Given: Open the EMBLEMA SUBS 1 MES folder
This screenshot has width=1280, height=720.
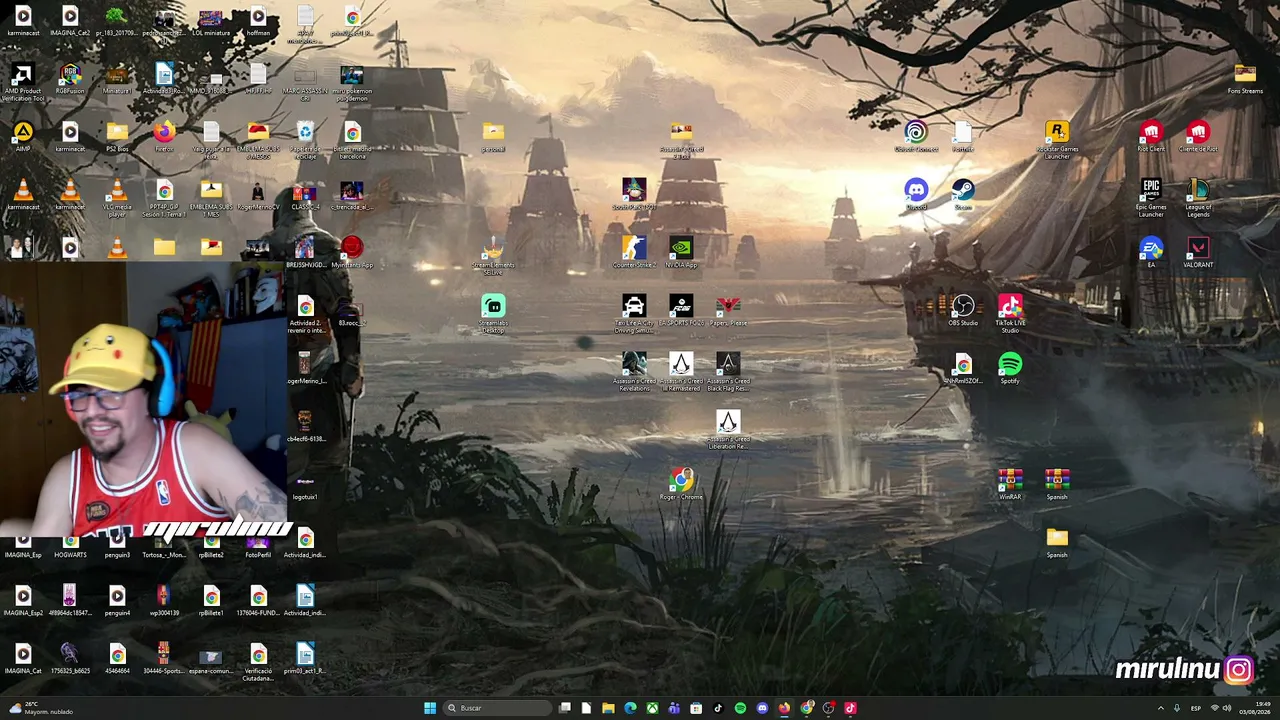Looking at the screenshot, I should coord(211,199).
